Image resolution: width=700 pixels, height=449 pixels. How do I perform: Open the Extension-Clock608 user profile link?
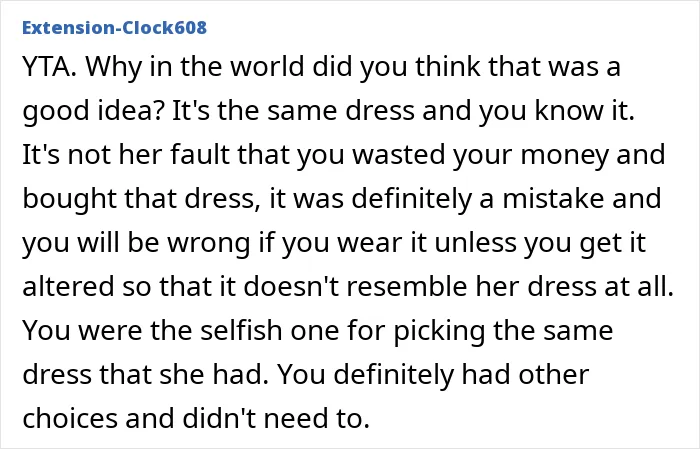point(114,28)
